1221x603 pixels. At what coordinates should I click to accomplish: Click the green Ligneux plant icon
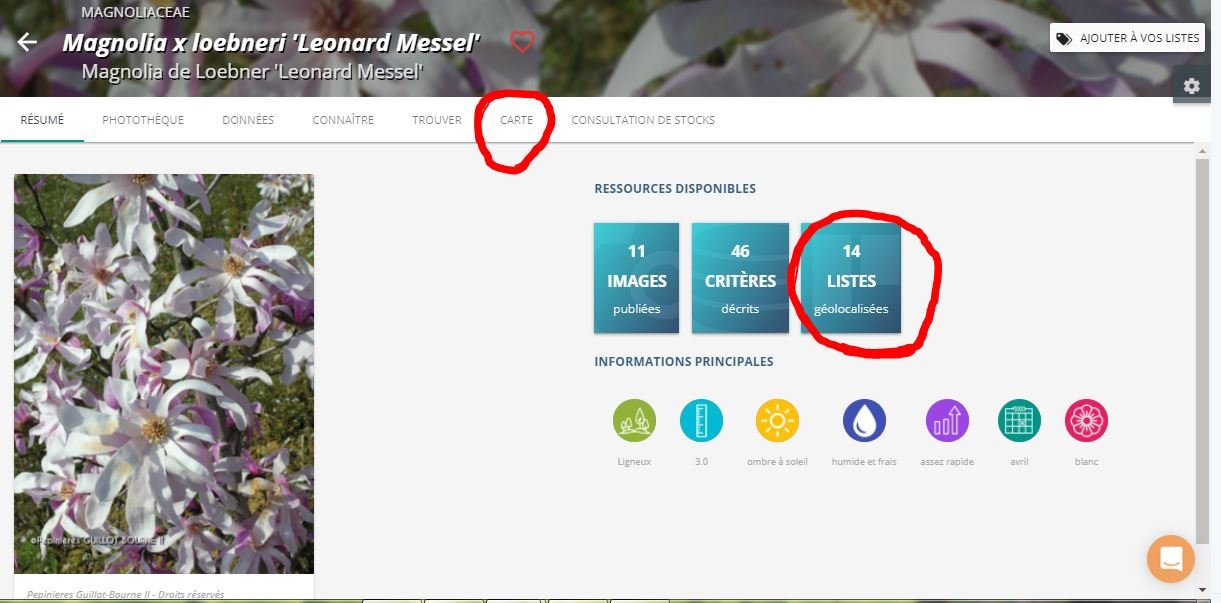(634, 421)
